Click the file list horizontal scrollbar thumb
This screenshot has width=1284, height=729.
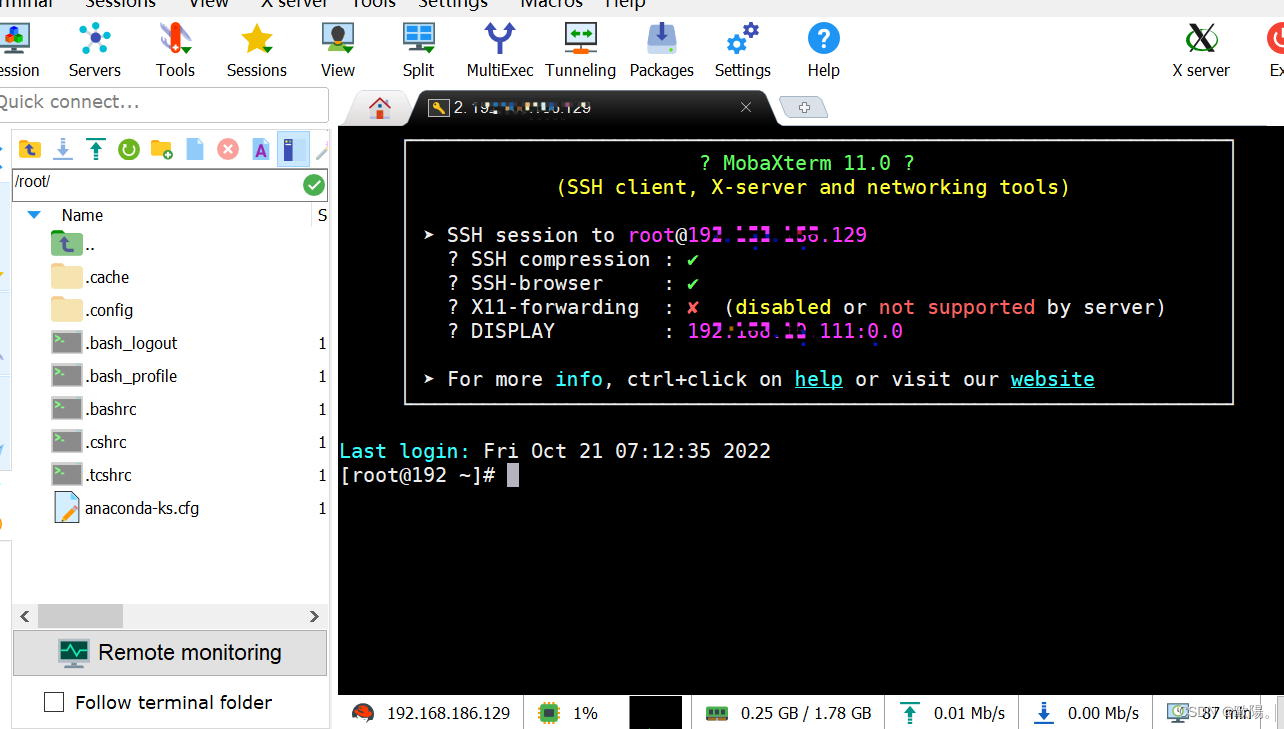pos(80,616)
